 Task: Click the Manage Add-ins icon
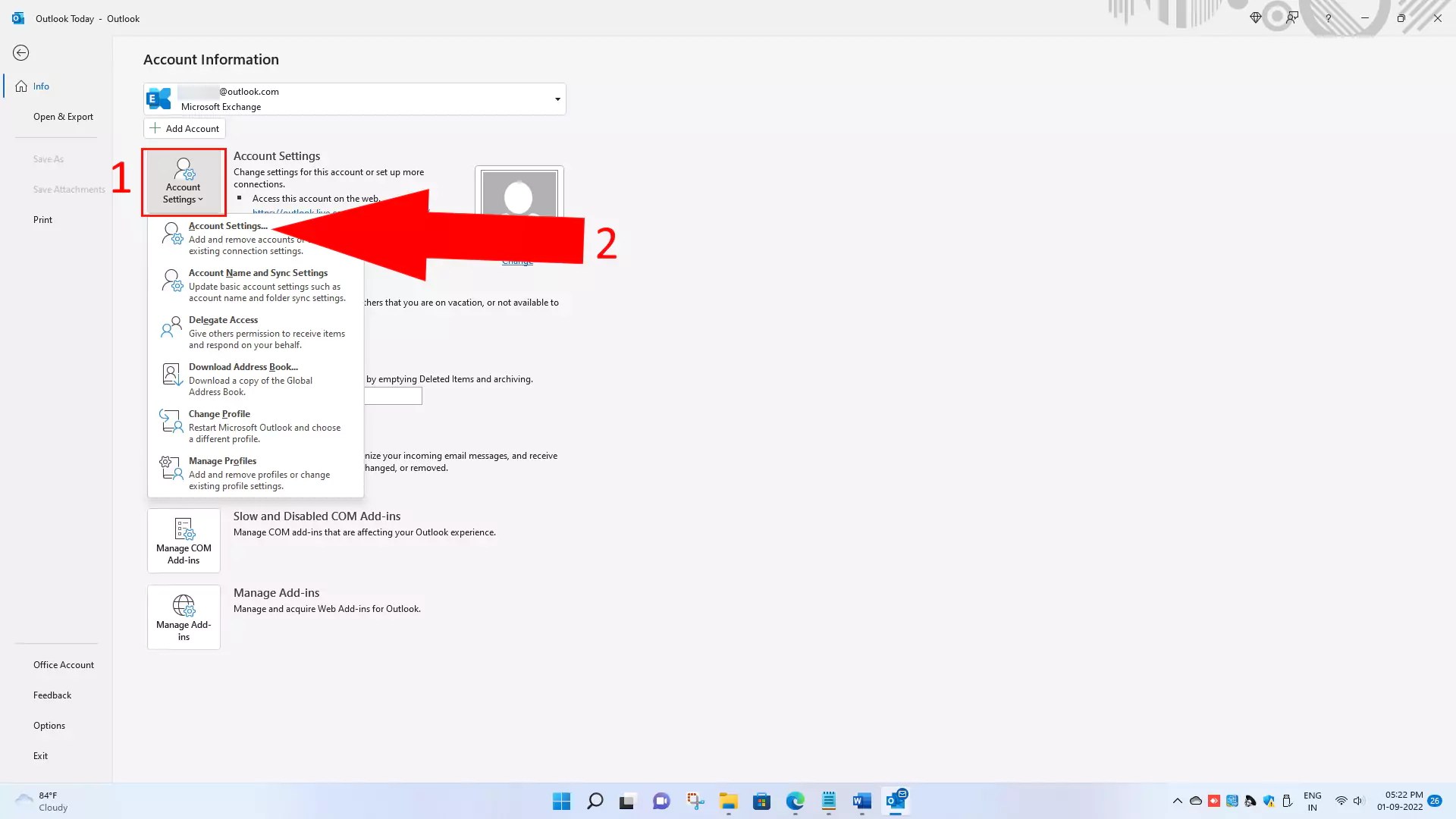click(x=183, y=617)
